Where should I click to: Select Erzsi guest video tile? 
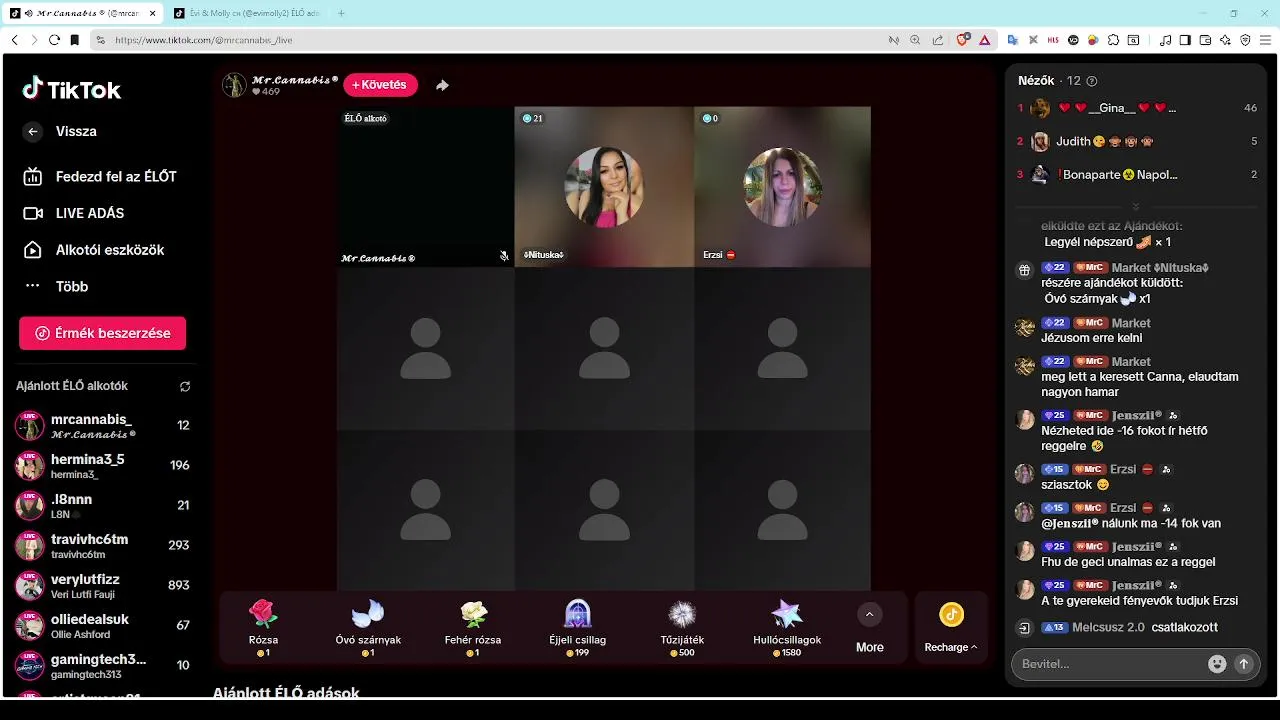click(x=782, y=187)
